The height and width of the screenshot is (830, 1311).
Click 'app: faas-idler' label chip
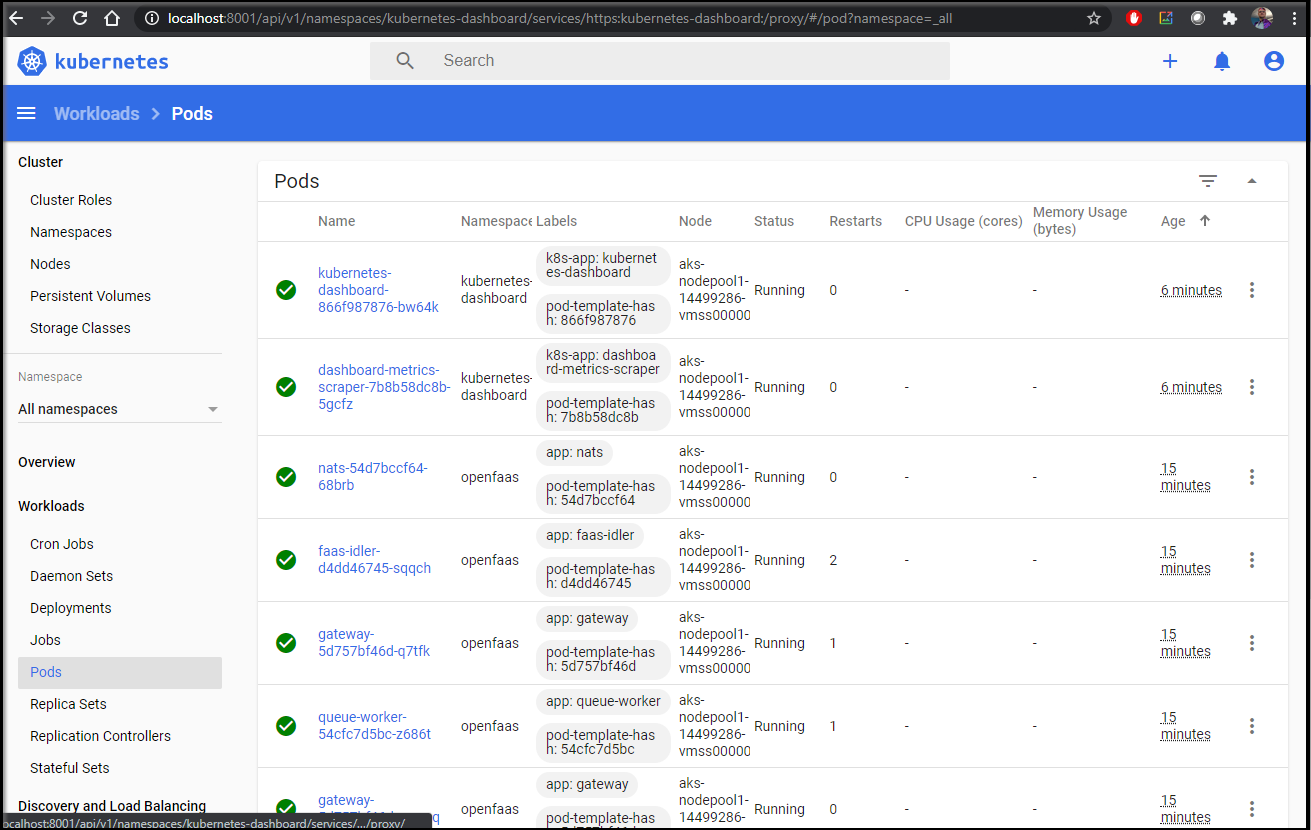[590, 535]
